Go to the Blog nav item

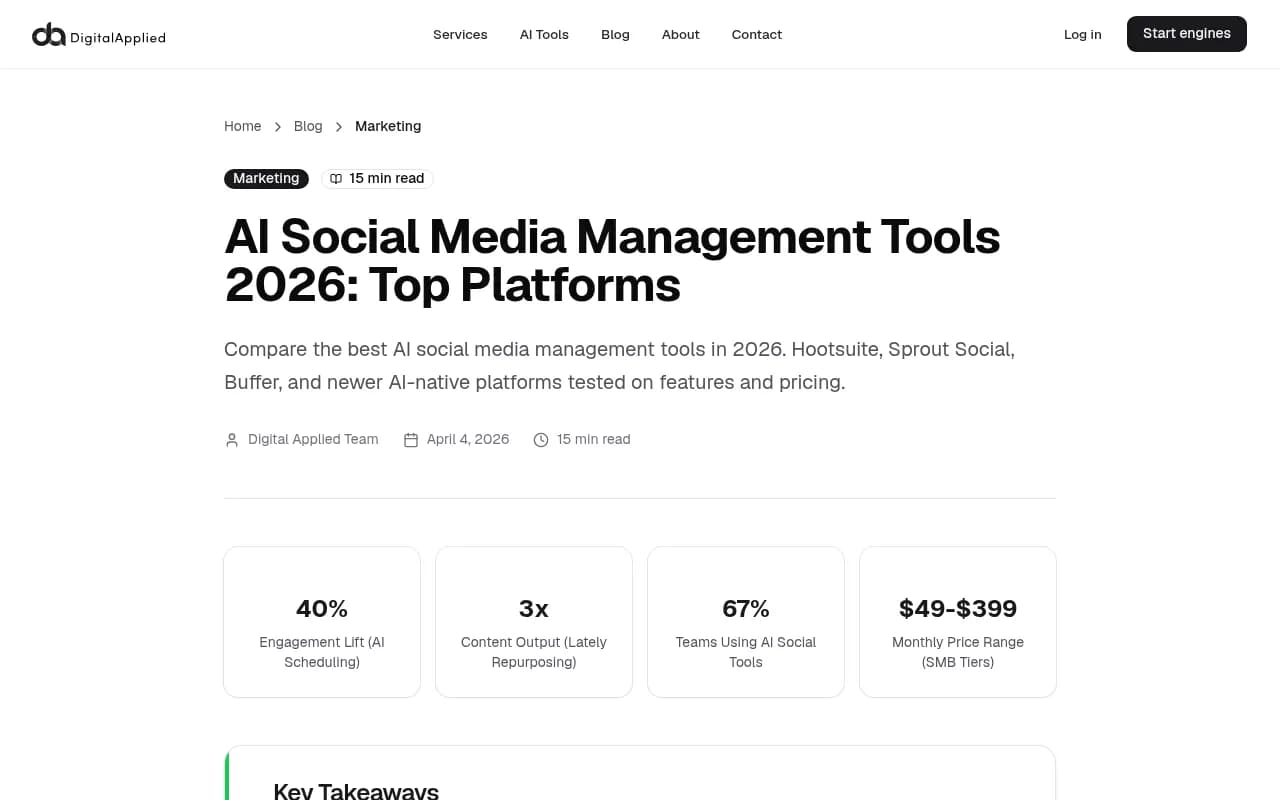click(x=615, y=34)
